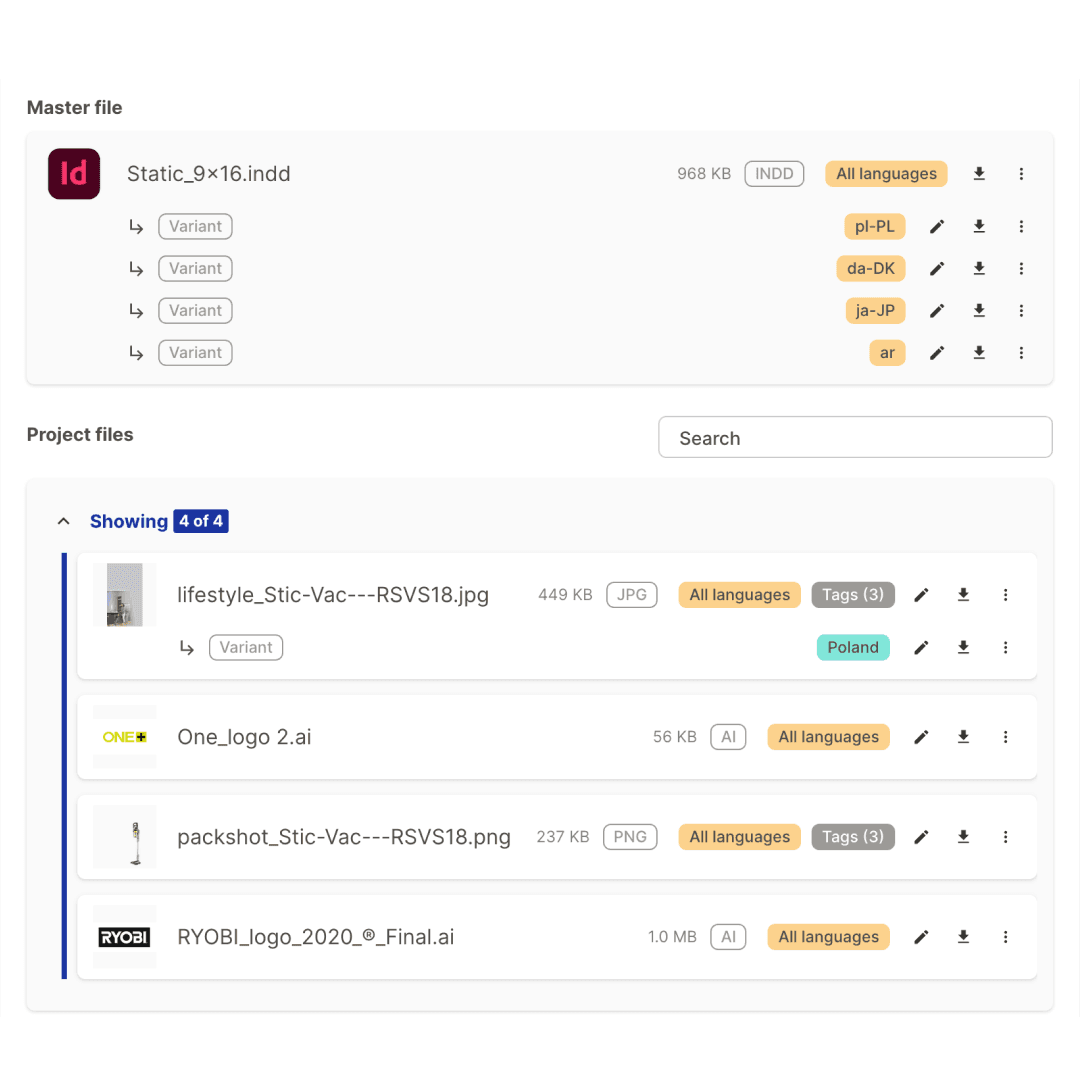Click the RYOBI logo thumbnail
This screenshot has height=1080, width=1080.
pos(124,937)
